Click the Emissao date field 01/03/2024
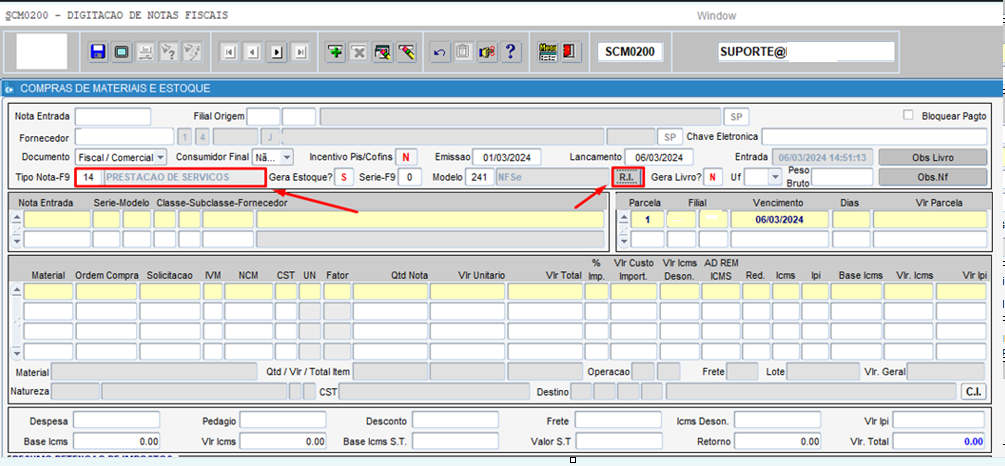The width and height of the screenshot is (1005, 466). click(x=506, y=157)
